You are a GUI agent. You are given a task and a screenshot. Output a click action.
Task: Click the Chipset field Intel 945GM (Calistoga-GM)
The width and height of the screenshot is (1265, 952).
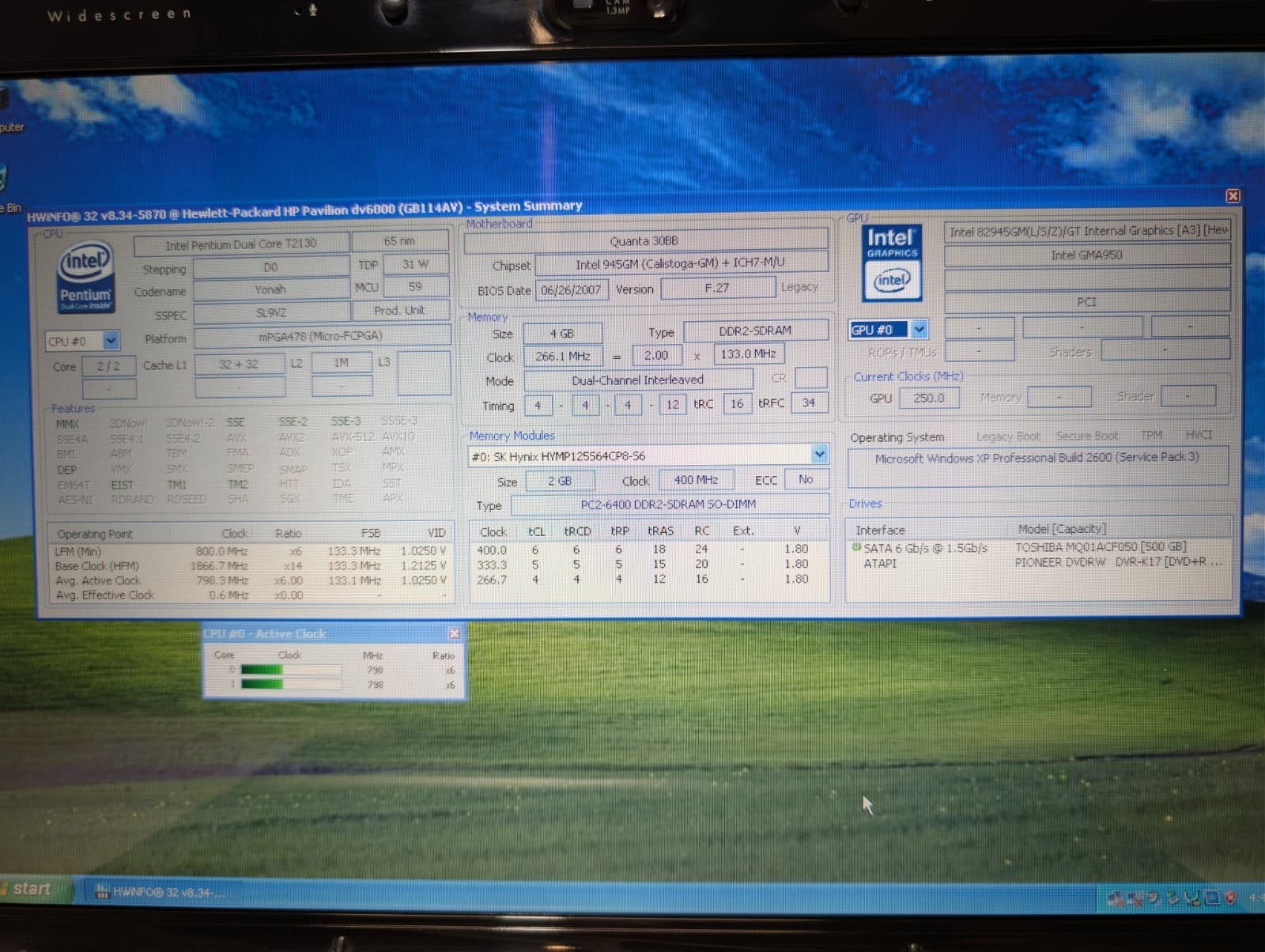[x=682, y=263]
